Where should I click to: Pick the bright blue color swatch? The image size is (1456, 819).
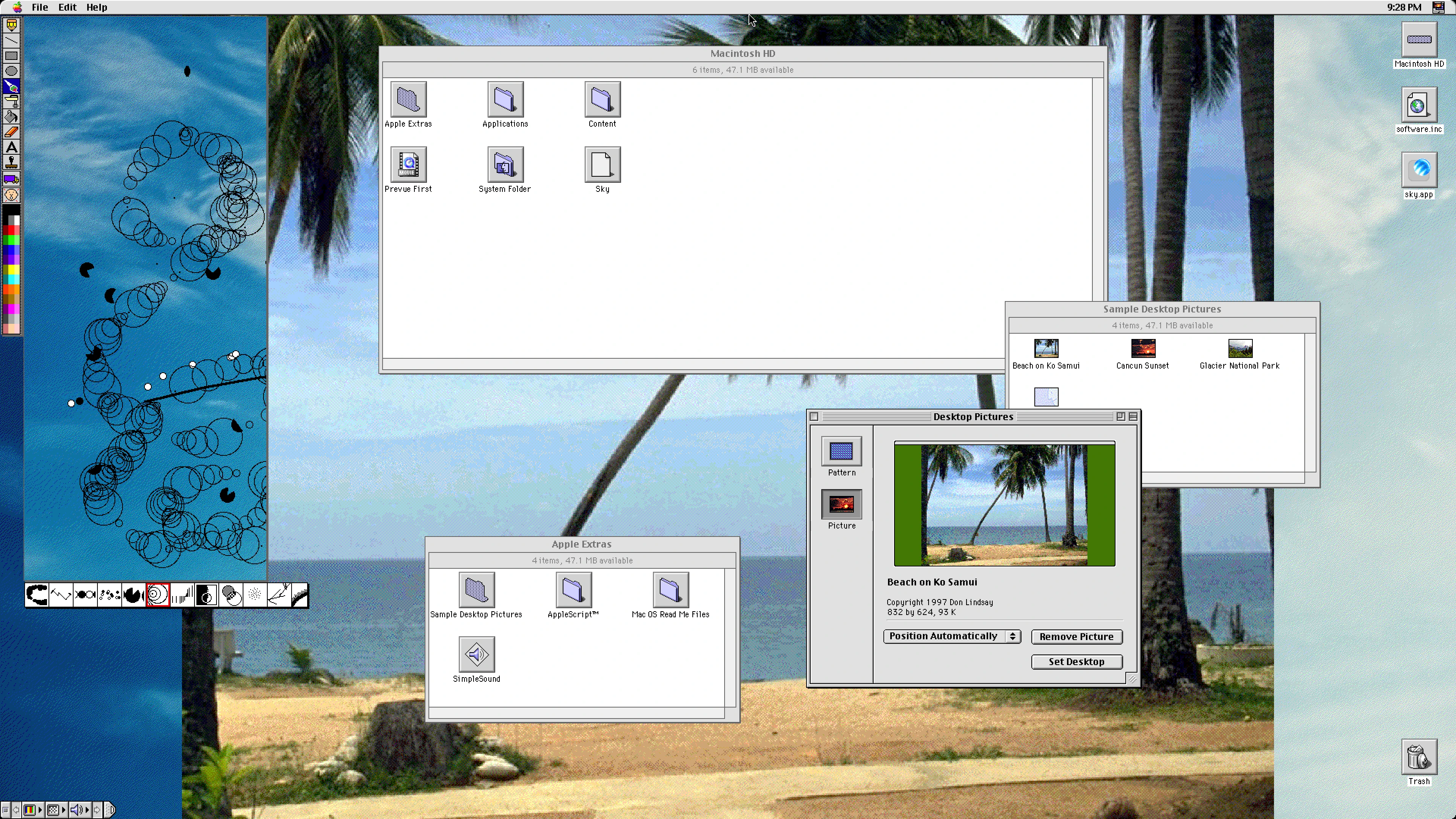pos(12,250)
